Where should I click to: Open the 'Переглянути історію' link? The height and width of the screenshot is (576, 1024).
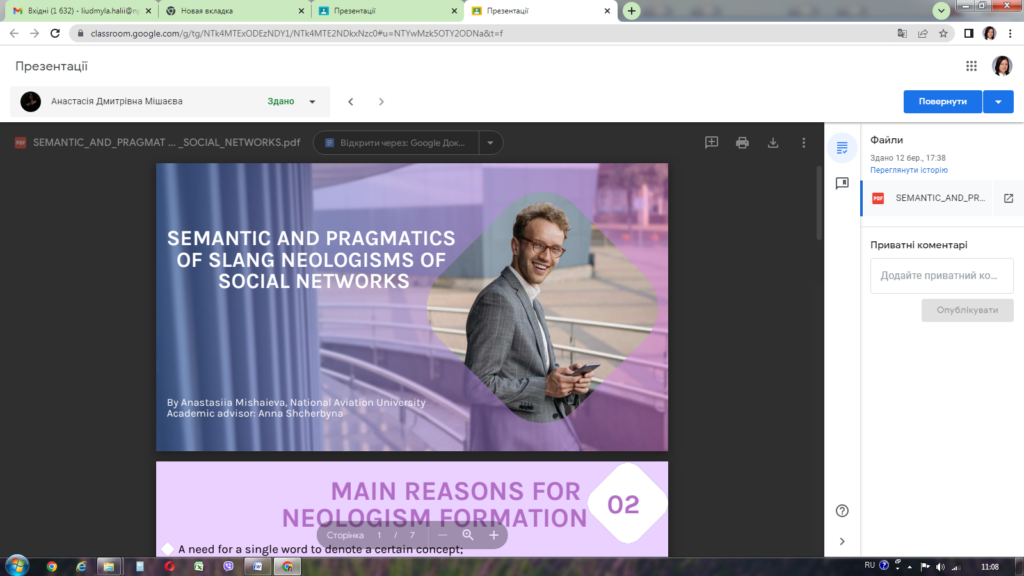click(x=909, y=170)
